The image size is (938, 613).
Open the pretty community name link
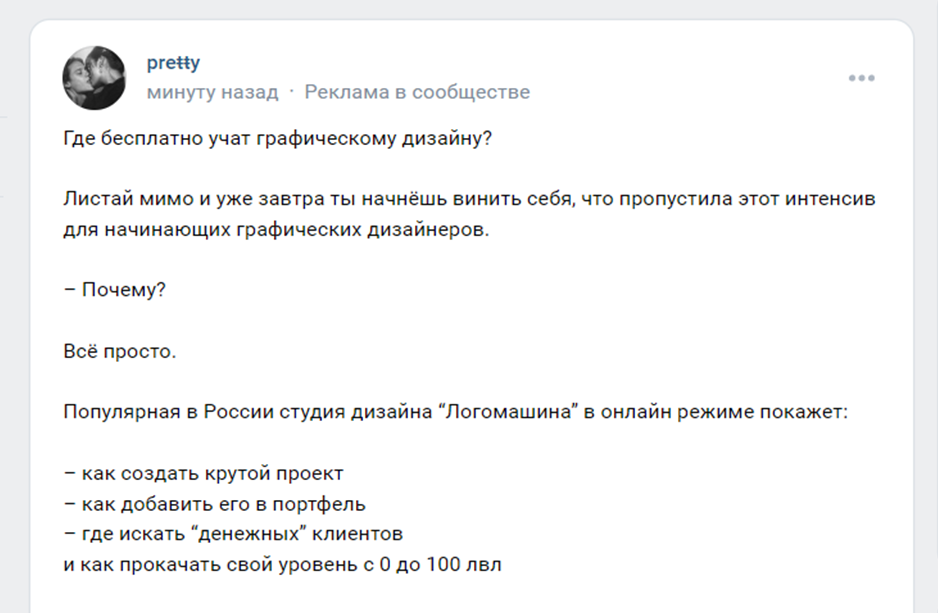[173, 63]
